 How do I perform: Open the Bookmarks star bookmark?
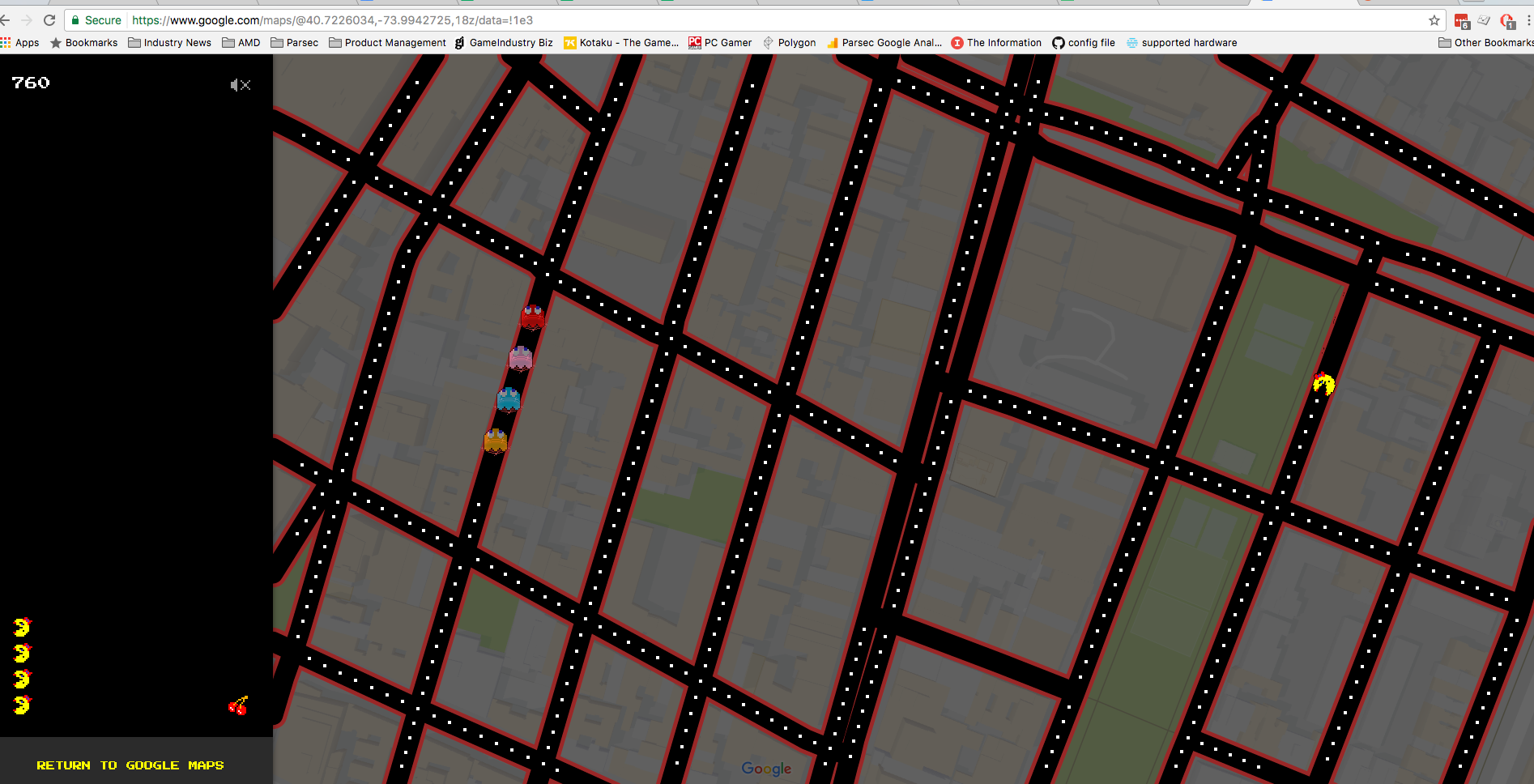[84, 43]
